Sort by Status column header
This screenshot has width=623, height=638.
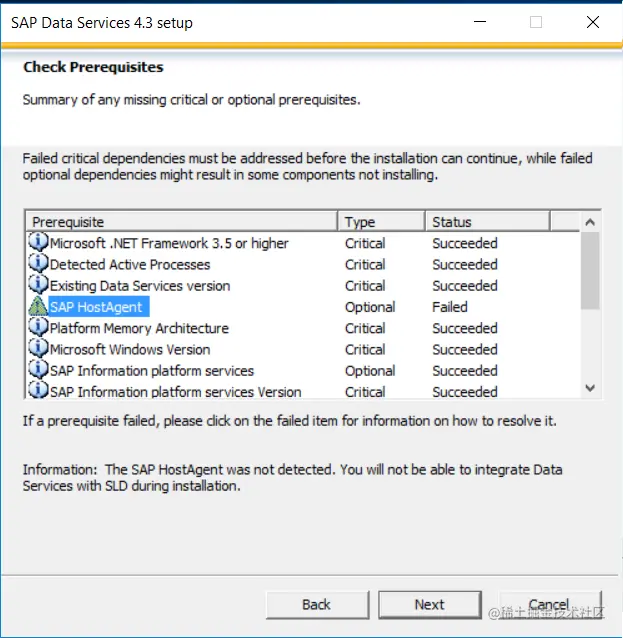(488, 222)
